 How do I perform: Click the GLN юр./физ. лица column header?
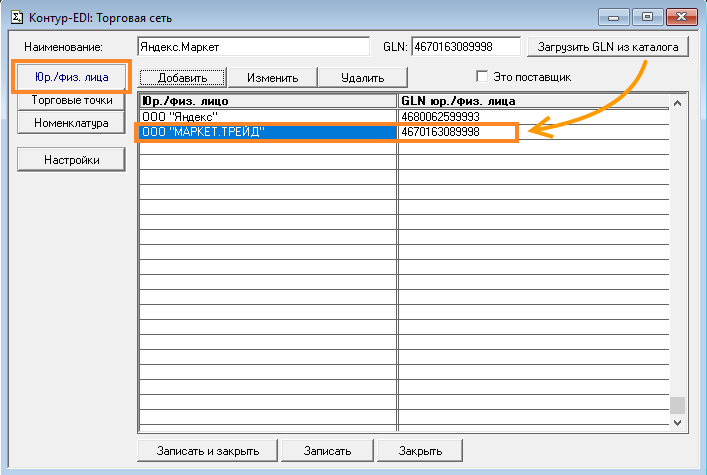pos(534,101)
